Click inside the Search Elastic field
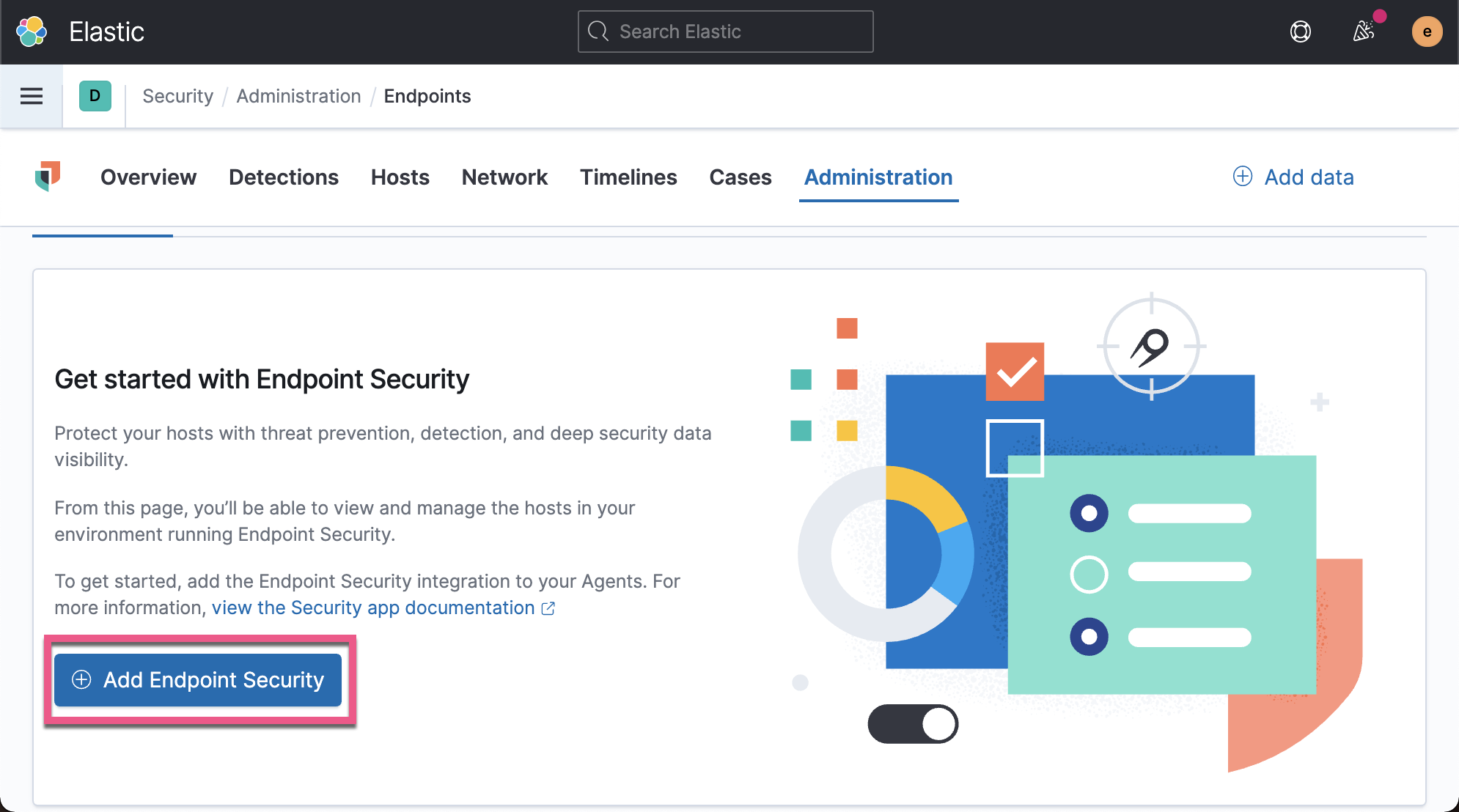This screenshot has height=812, width=1459. 726,32
